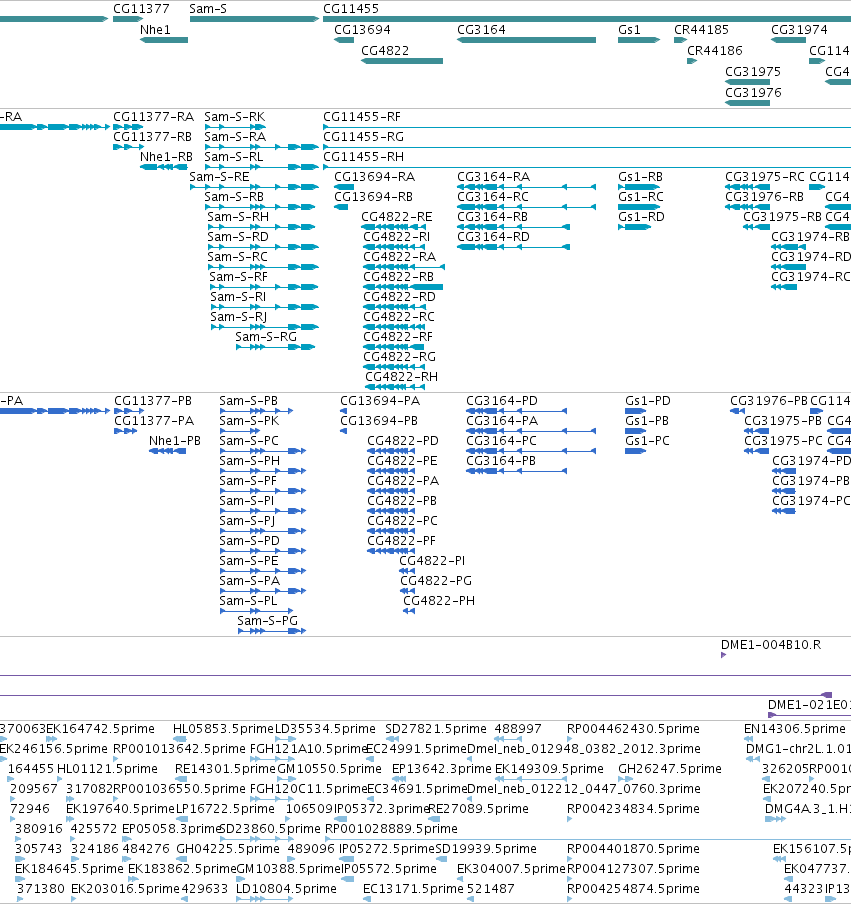This screenshot has width=851, height=904.
Task: Select the Sam-S gene label in the top track
Action: [208, 9]
